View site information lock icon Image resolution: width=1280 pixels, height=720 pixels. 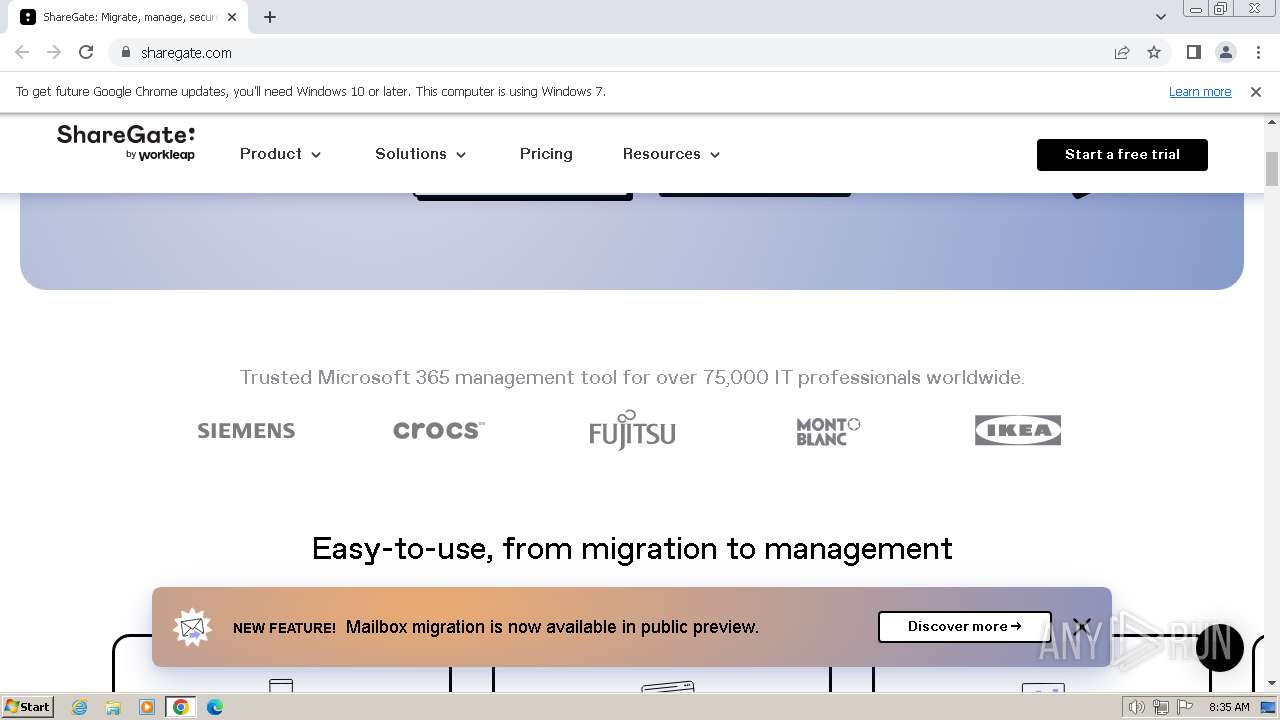tap(125, 53)
